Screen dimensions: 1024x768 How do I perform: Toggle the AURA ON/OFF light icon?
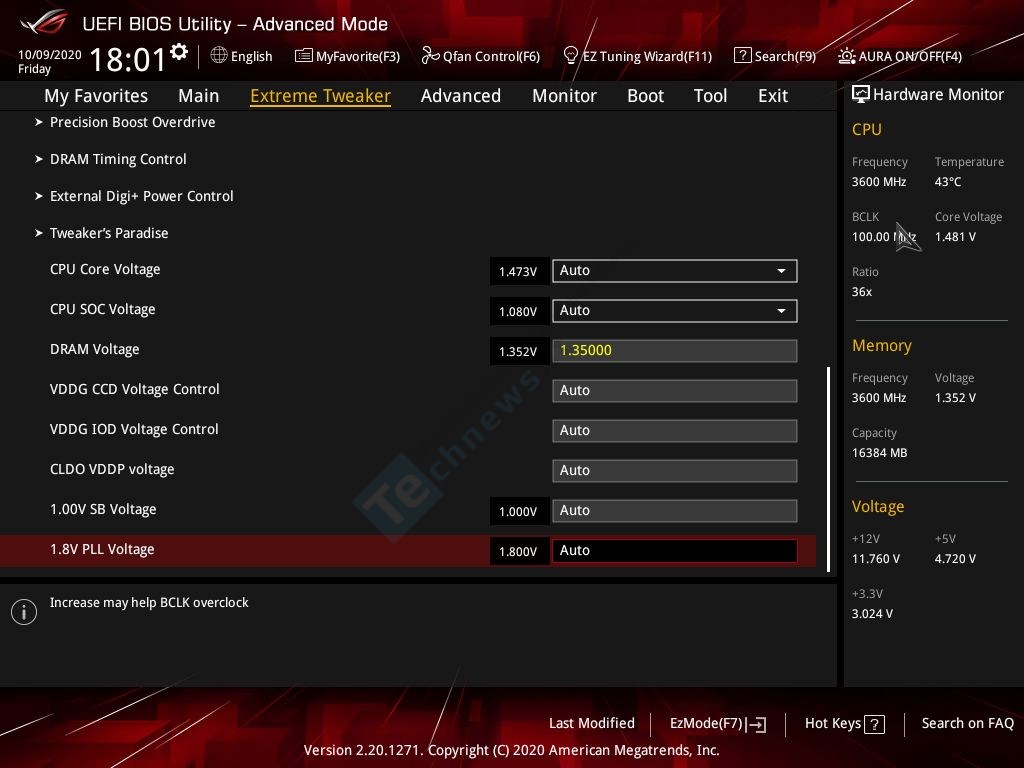pos(846,56)
